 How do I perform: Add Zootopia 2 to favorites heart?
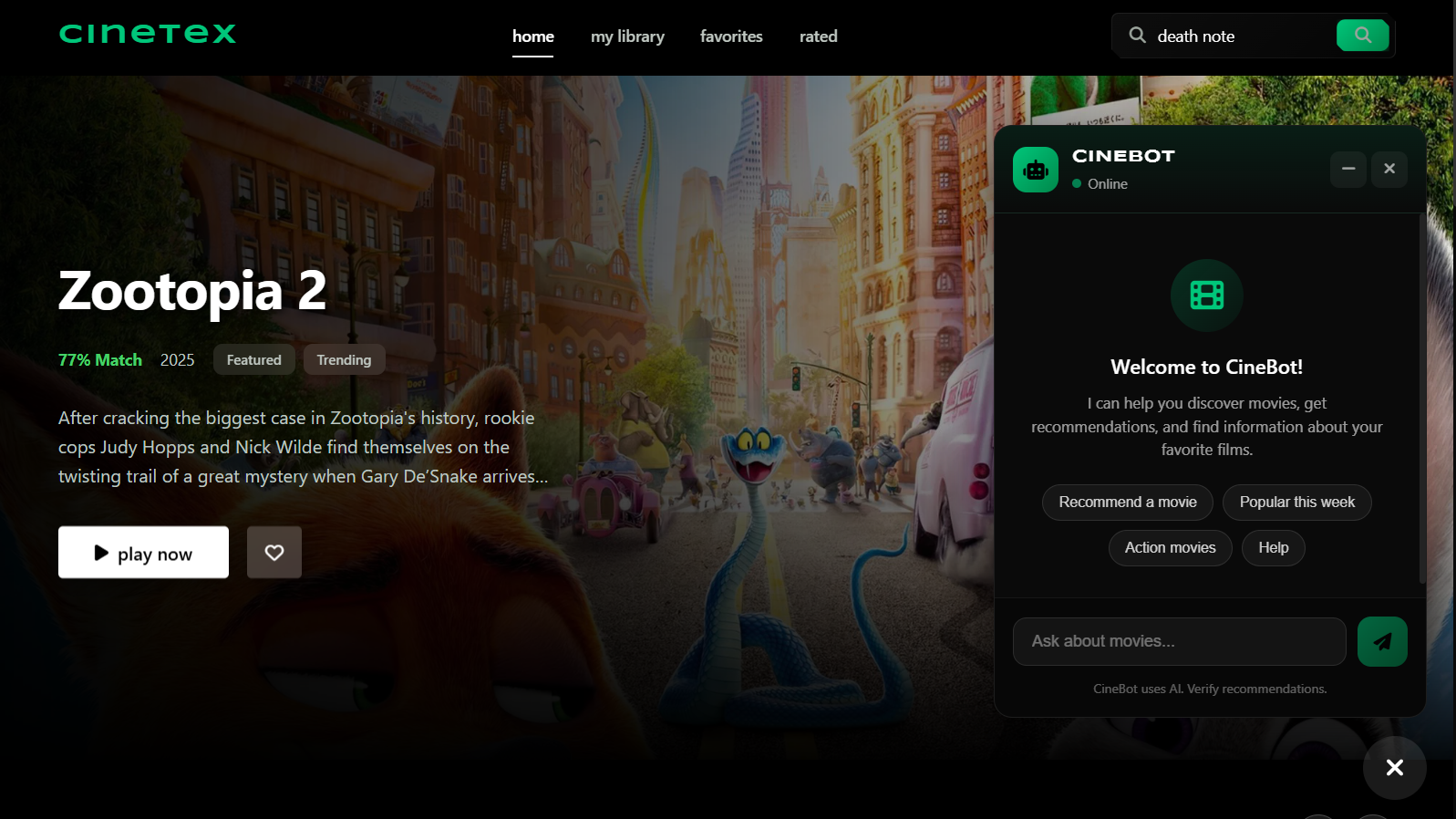[274, 553]
